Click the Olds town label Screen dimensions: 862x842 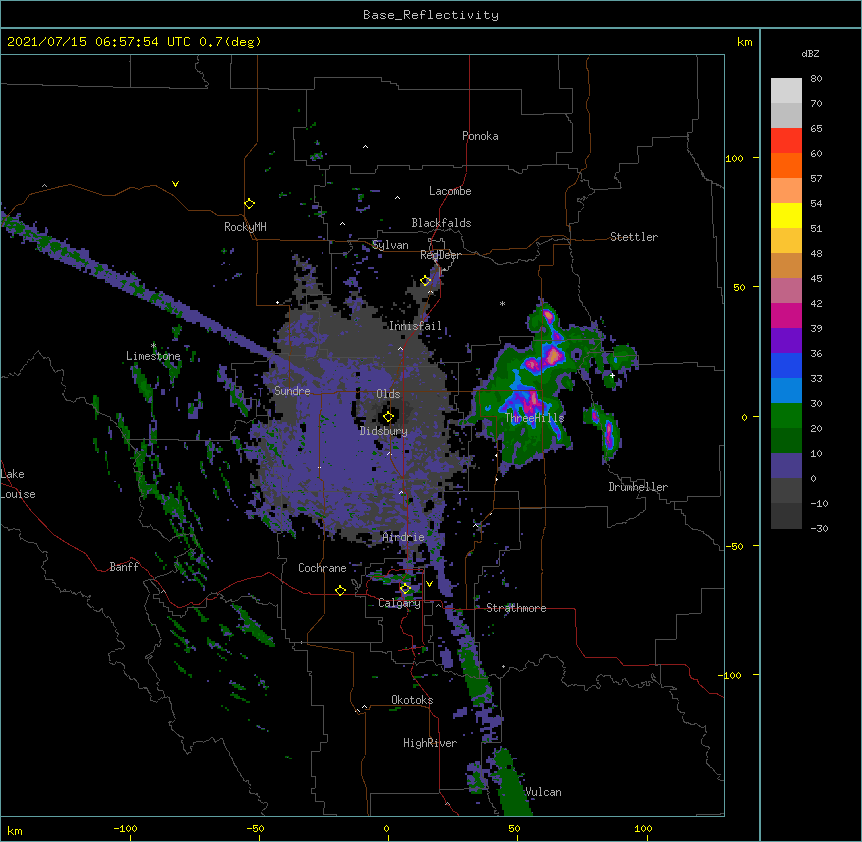pos(388,394)
